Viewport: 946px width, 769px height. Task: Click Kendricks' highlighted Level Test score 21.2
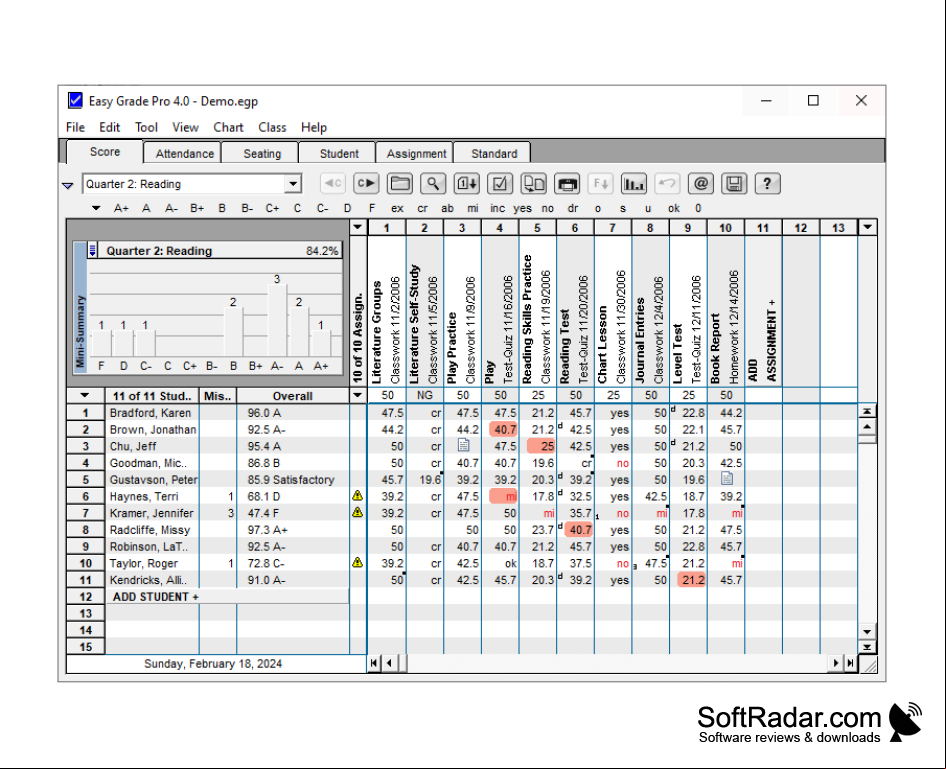[691, 580]
